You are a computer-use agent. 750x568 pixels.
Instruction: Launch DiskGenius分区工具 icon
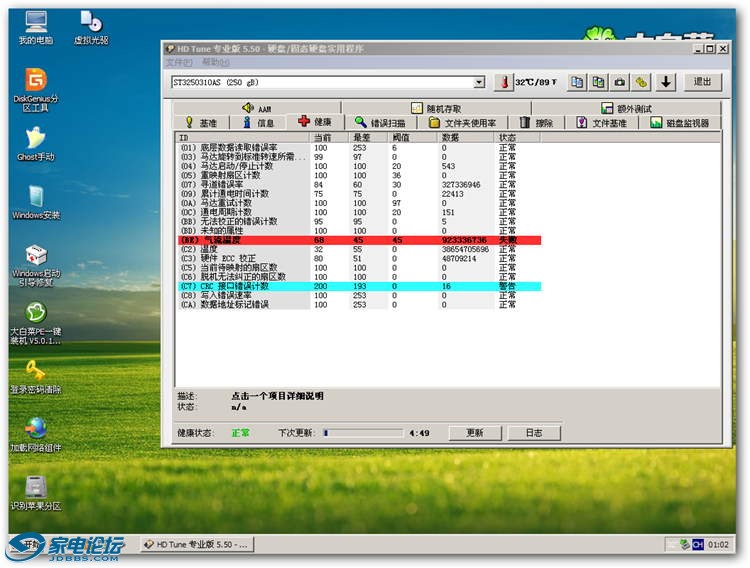click(36, 90)
